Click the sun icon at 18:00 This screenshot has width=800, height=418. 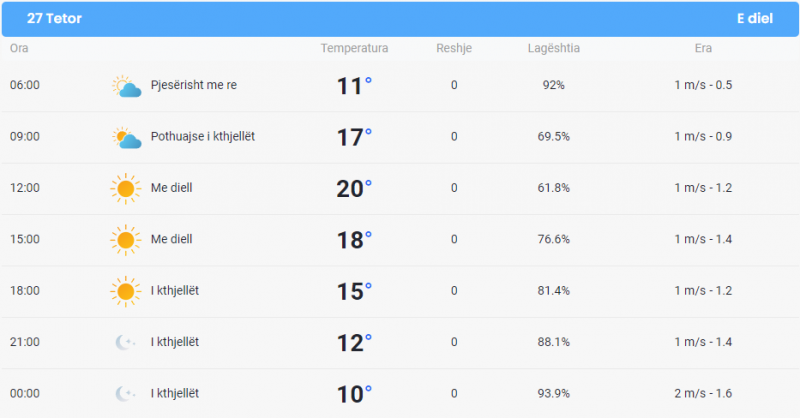click(126, 291)
